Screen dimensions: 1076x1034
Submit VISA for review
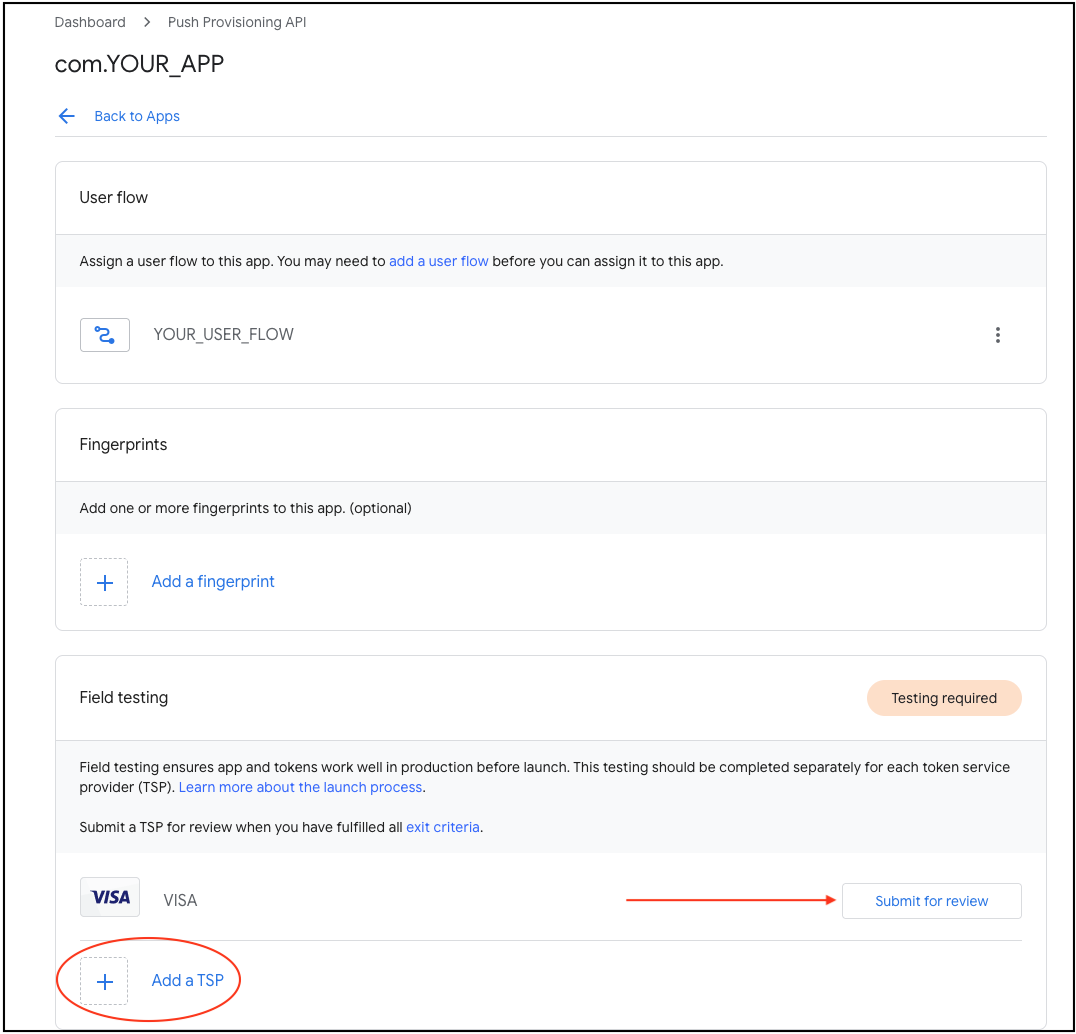931,901
